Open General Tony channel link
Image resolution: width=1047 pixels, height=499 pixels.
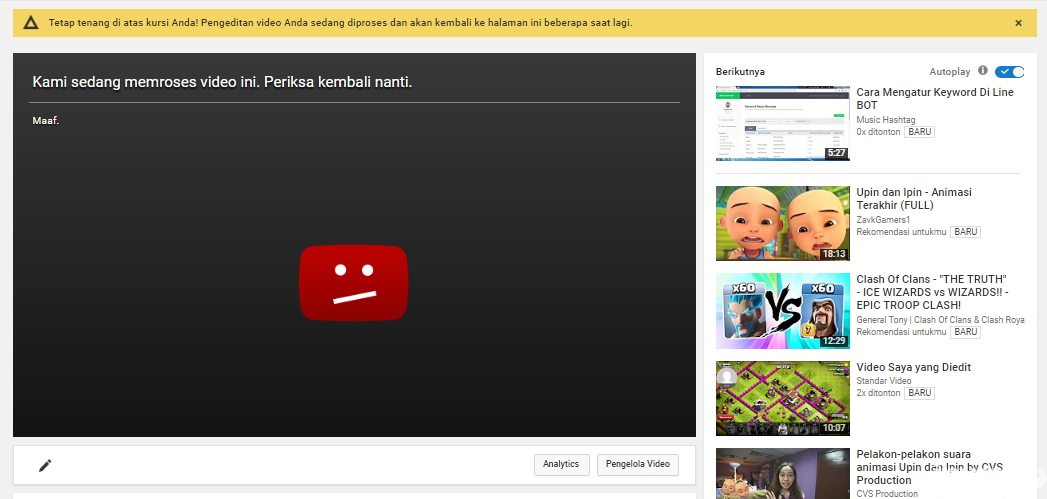click(940, 319)
